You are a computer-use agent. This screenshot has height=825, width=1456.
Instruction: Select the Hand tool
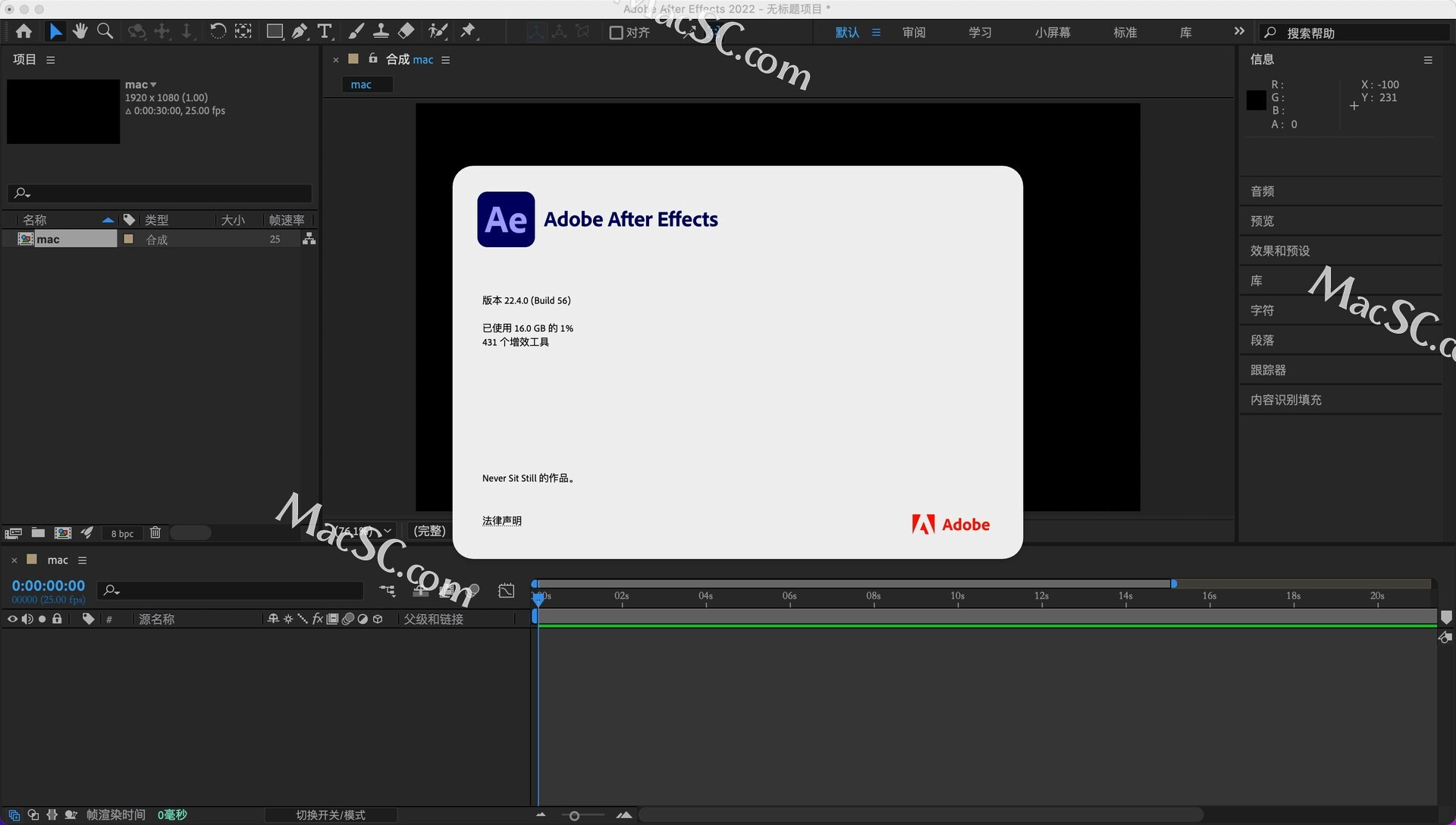[x=80, y=31]
